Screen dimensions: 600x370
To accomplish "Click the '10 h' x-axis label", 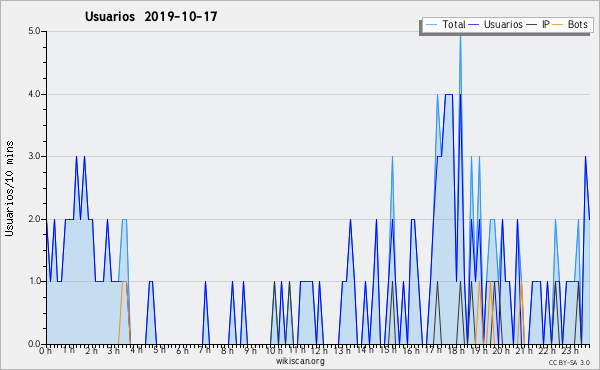I will 274,350.
